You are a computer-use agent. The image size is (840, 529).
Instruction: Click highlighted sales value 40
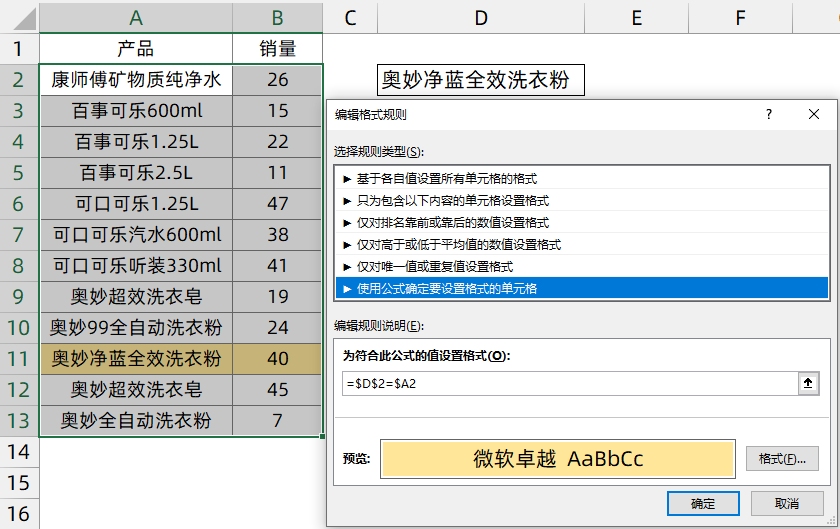(x=278, y=359)
